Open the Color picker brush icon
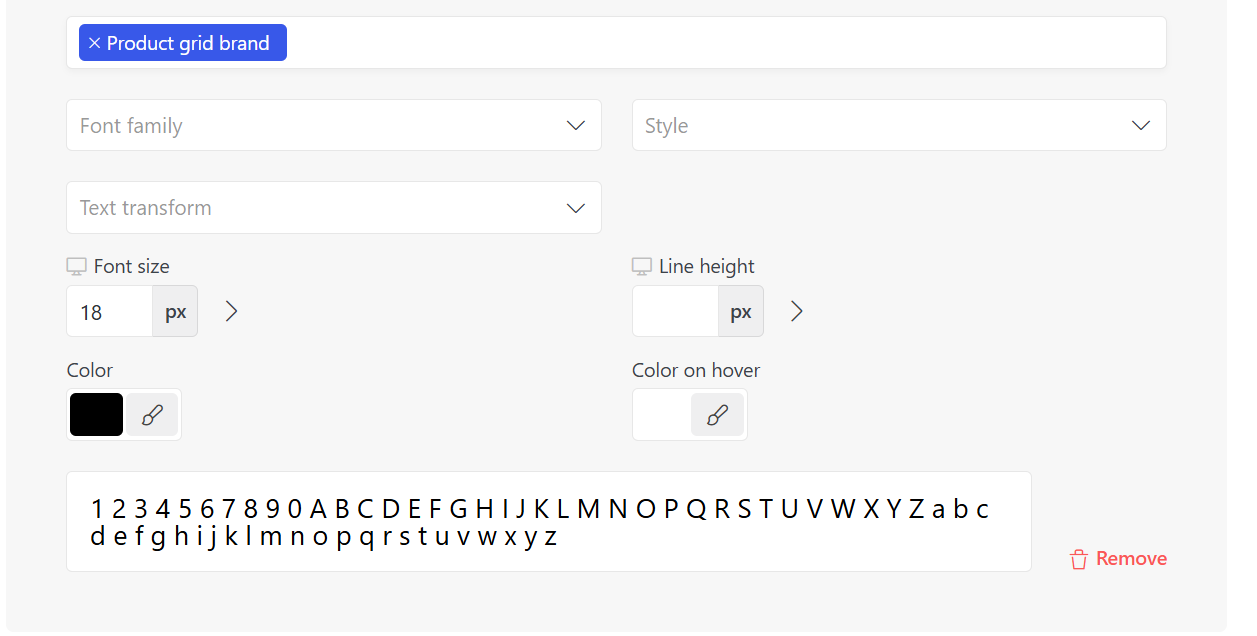Viewport: 1257px width, 636px height. click(x=152, y=414)
